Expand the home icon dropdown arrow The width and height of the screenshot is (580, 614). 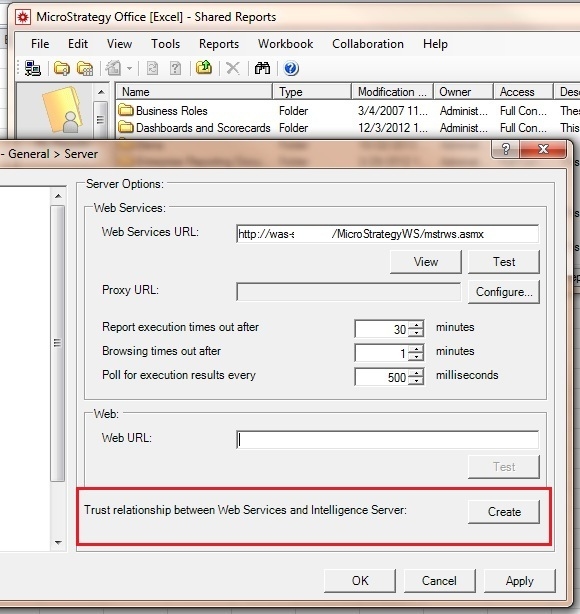click(x=130, y=69)
